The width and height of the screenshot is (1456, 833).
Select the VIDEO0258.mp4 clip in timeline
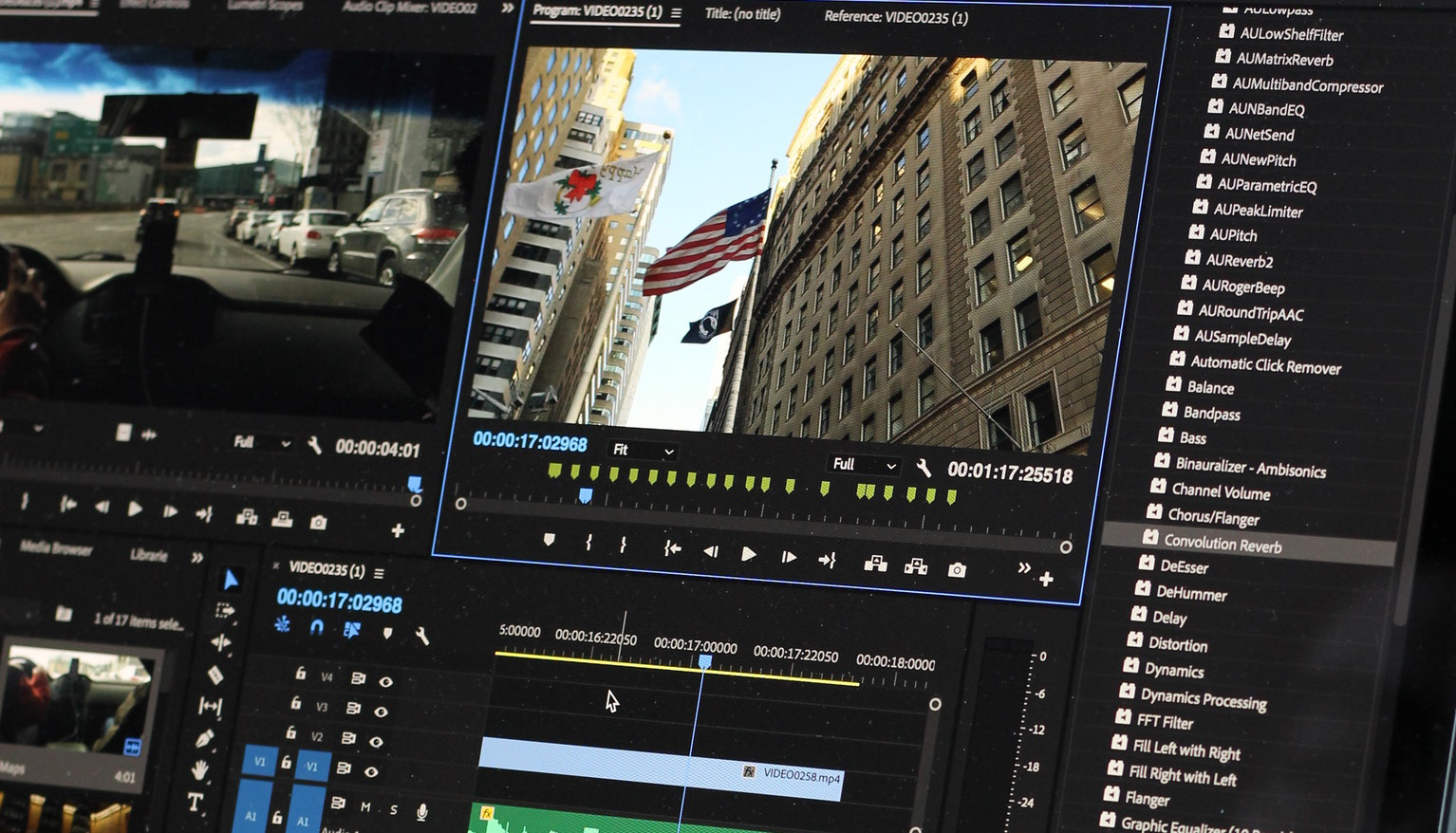661,769
